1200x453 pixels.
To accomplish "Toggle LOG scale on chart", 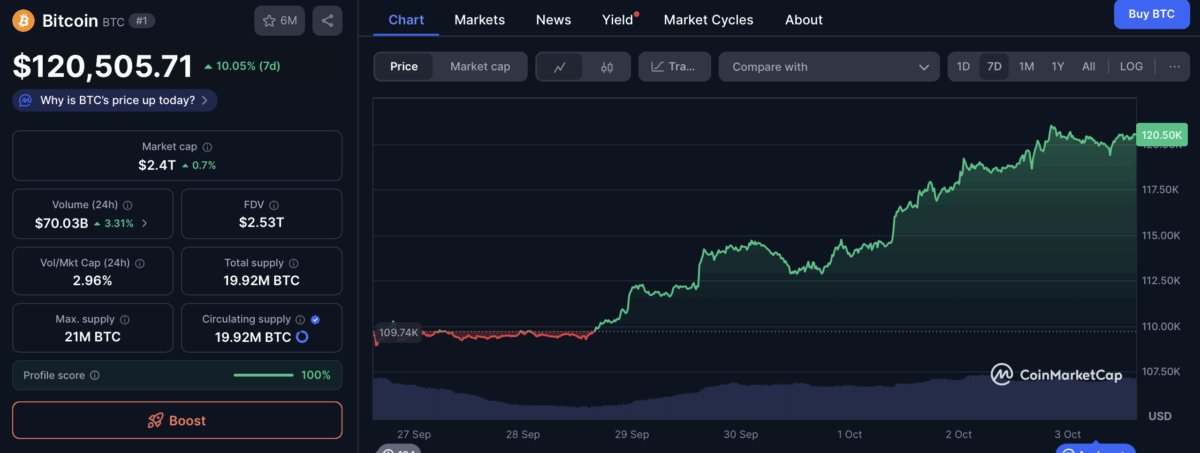I will (x=1131, y=67).
